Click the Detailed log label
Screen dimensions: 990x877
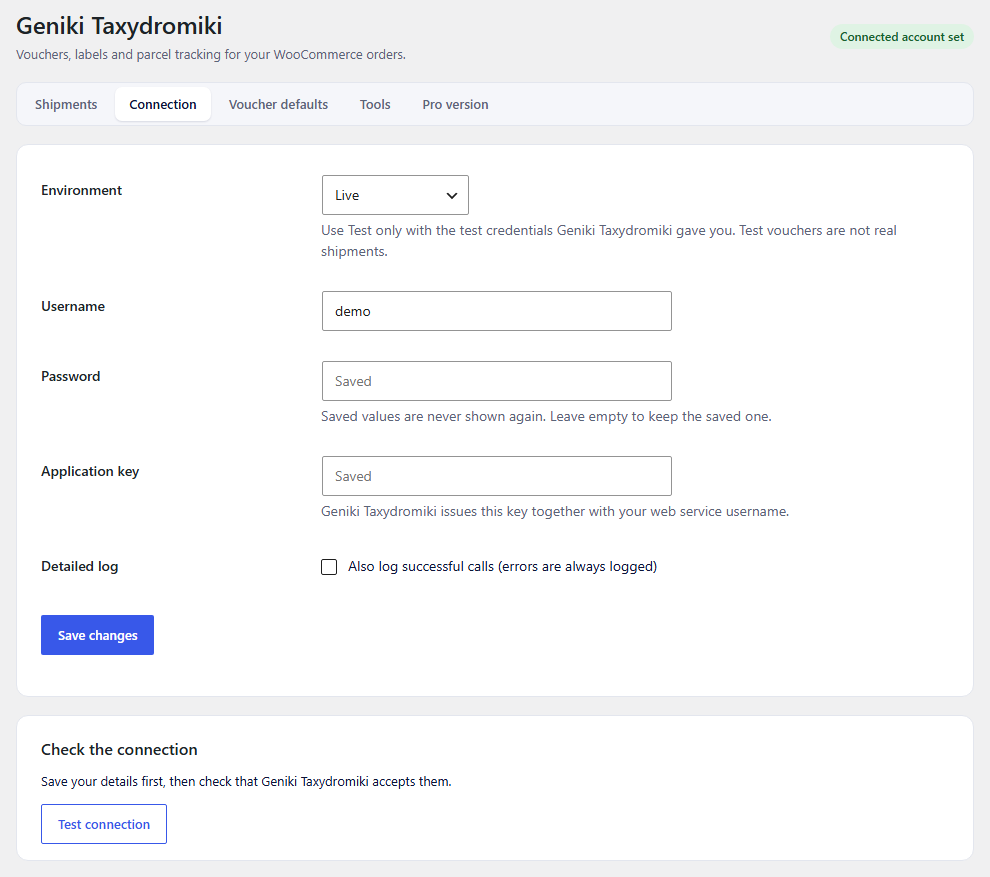(80, 566)
